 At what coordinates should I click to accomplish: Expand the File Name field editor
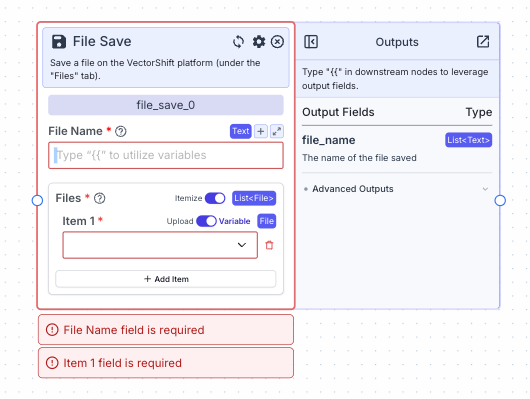pyautogui.click(x=277, y=131)
